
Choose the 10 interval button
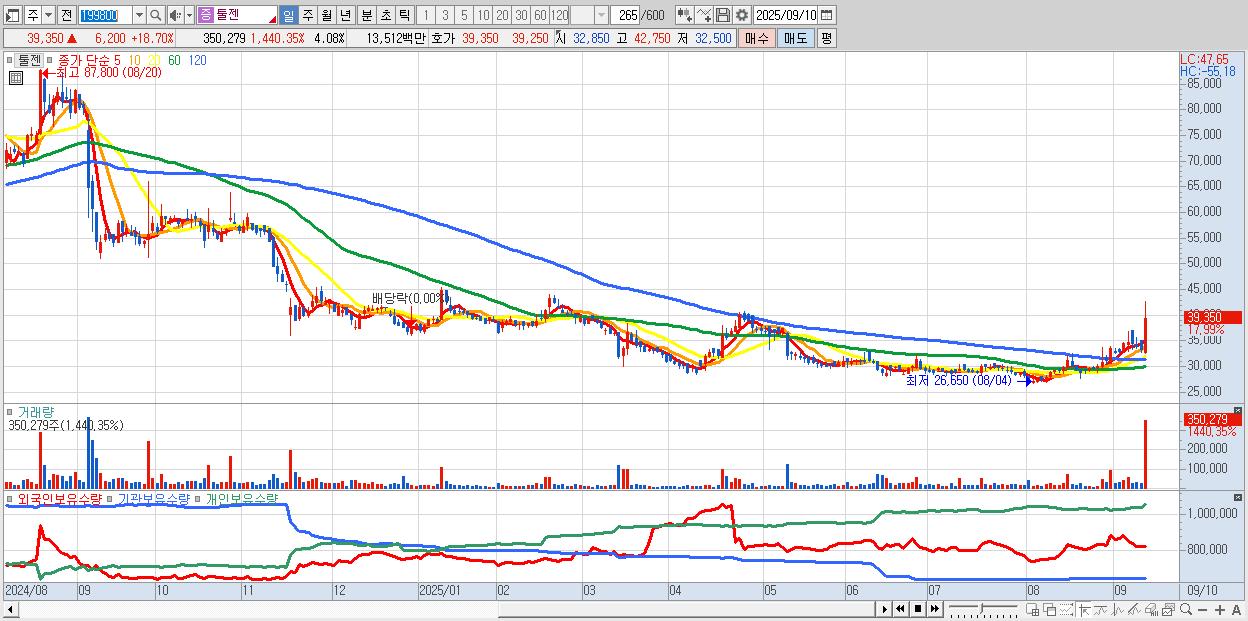[483, 15]
